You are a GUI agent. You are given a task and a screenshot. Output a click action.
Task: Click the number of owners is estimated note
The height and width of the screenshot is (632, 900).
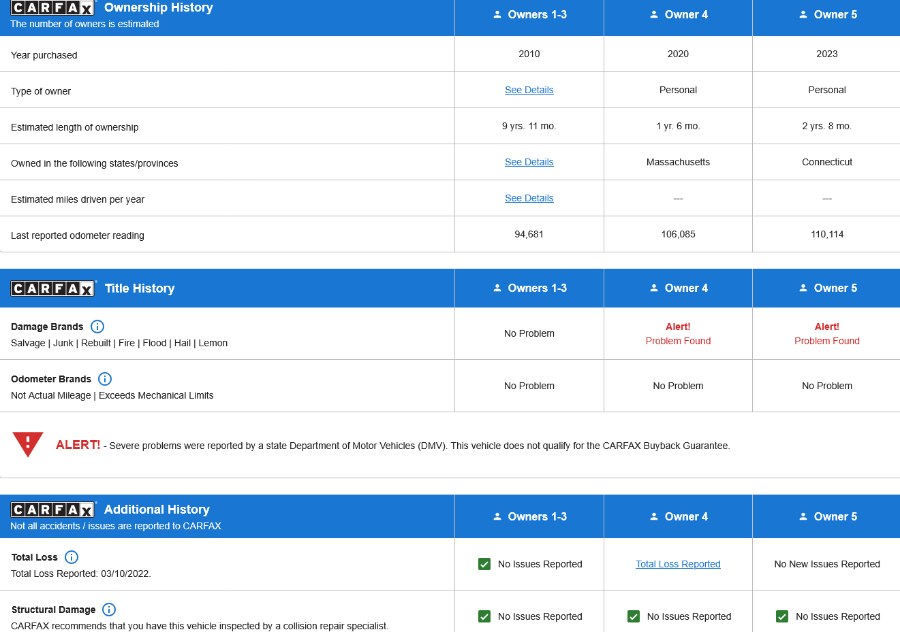click(84, 24)
